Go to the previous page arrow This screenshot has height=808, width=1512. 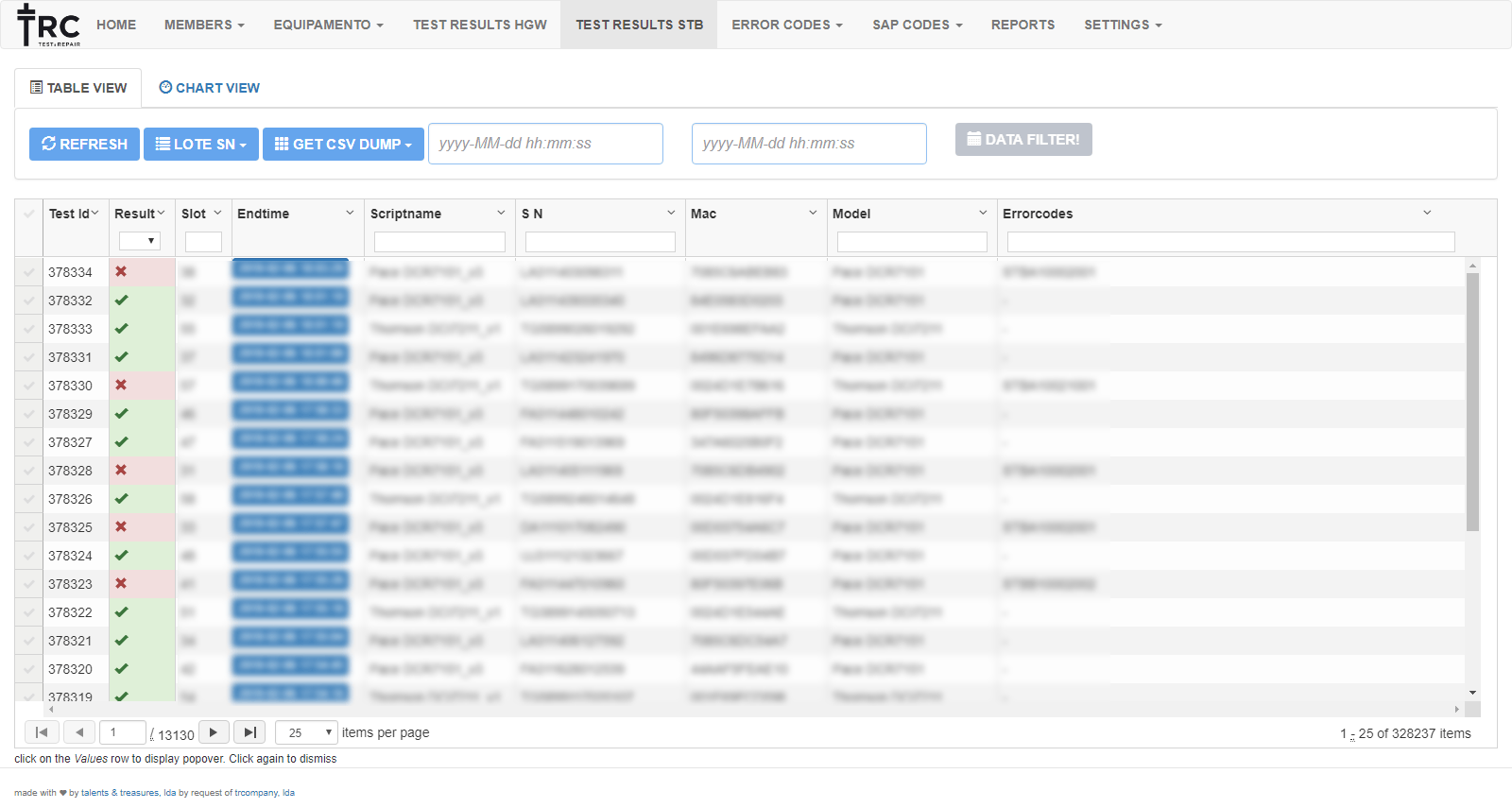click(79, 732)
